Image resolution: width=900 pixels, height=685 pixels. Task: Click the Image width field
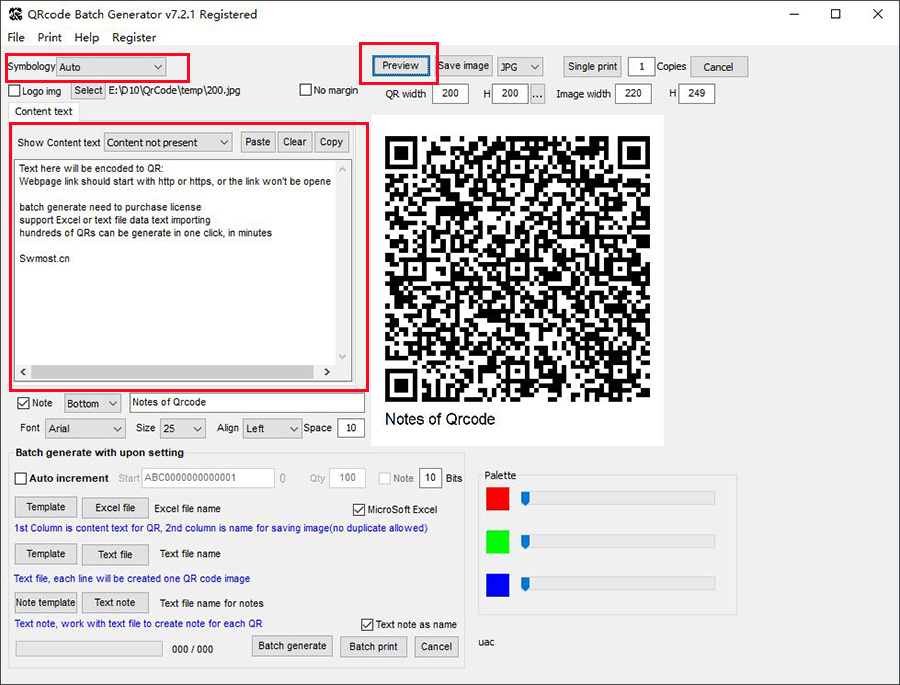pos(633,93)
